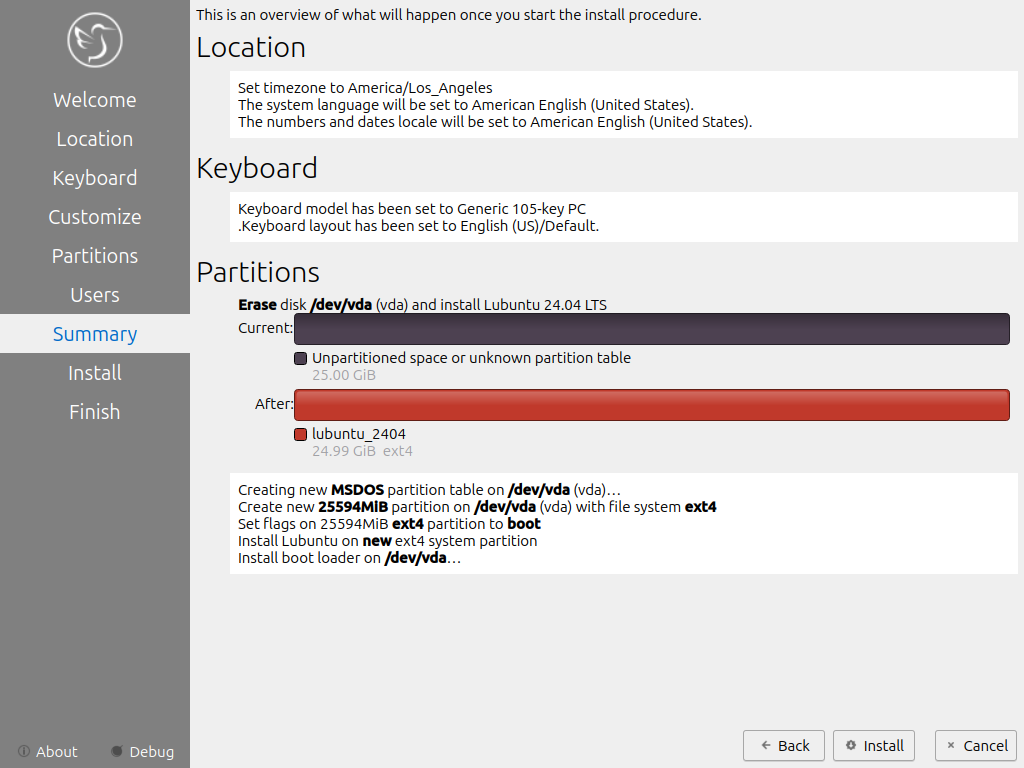
Task: Click the Debug bug icon
Action: pos(117,751)
